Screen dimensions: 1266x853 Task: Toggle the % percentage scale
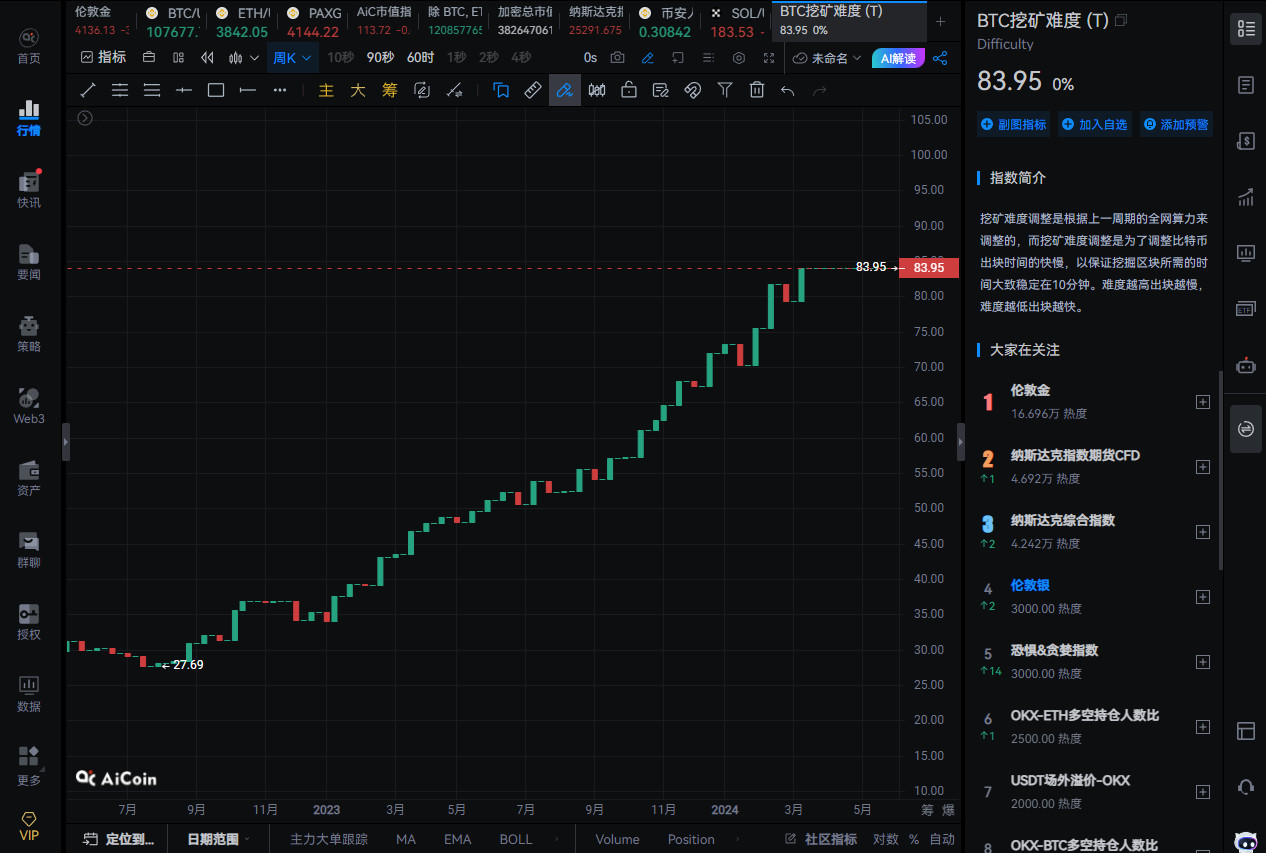pyautogui.click(x=914, y=839)
